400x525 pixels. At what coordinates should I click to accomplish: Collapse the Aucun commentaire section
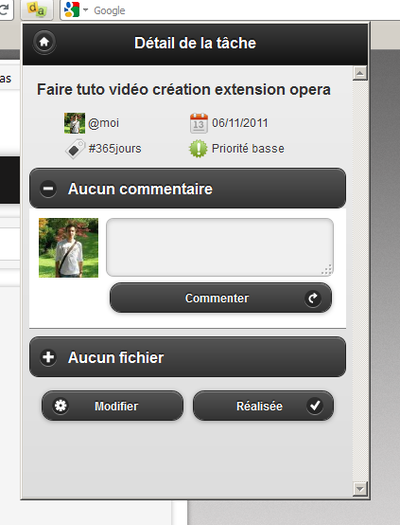coord(187,189)
